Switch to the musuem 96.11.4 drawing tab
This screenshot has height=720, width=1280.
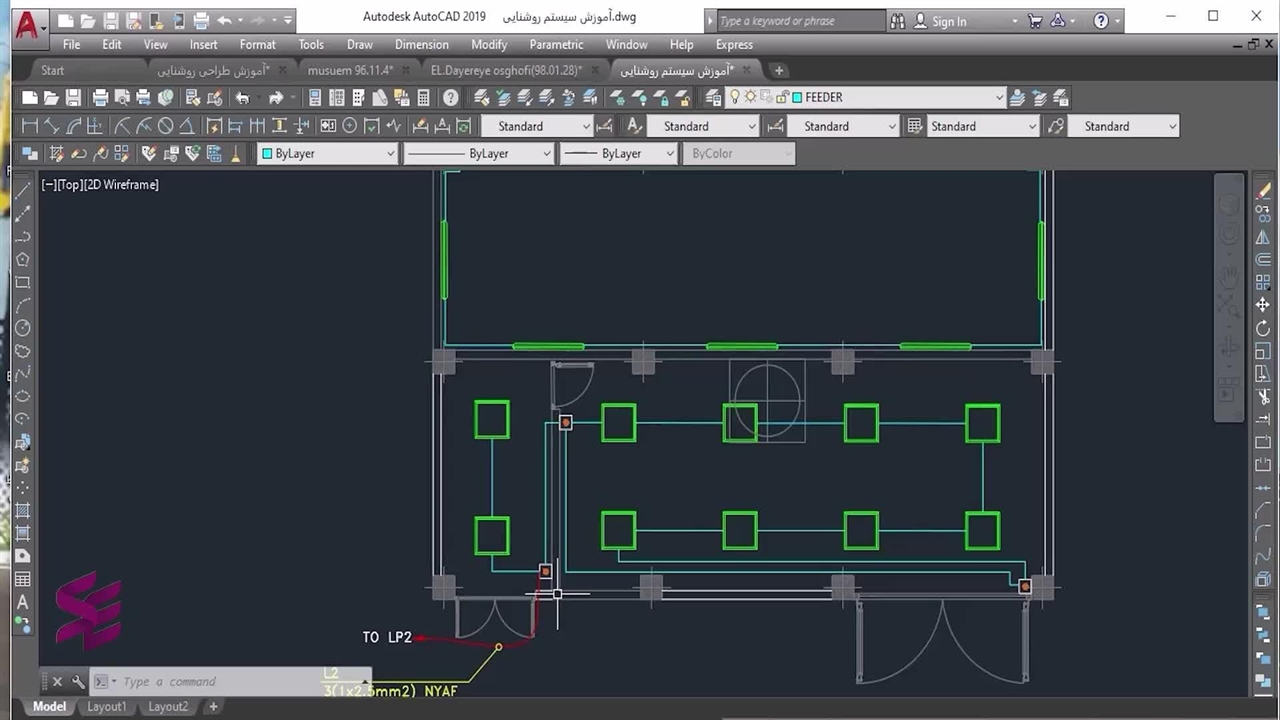pyautogui.click(x=350, y=70)
